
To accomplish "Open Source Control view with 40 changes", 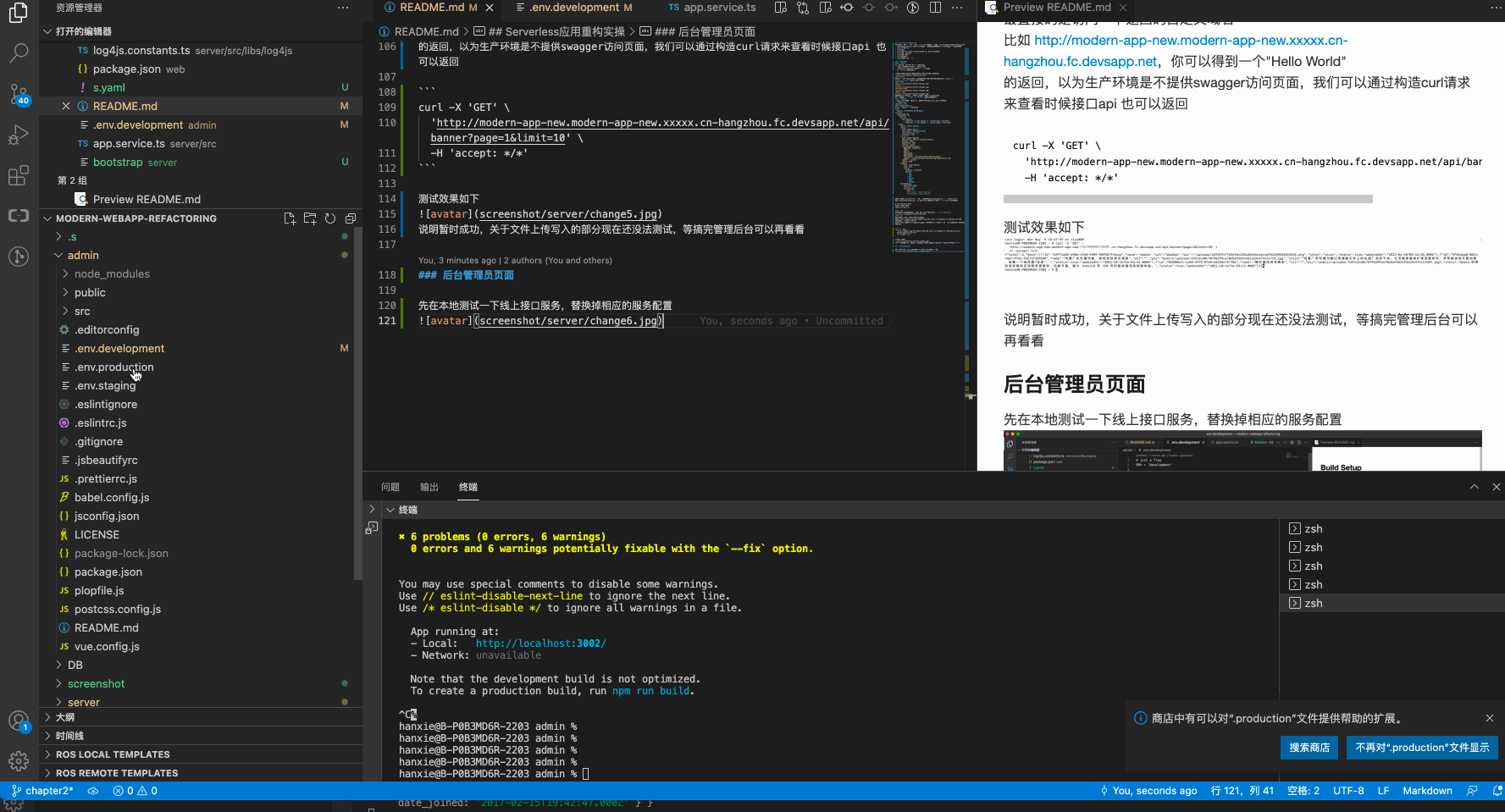I will coord(19,94).
